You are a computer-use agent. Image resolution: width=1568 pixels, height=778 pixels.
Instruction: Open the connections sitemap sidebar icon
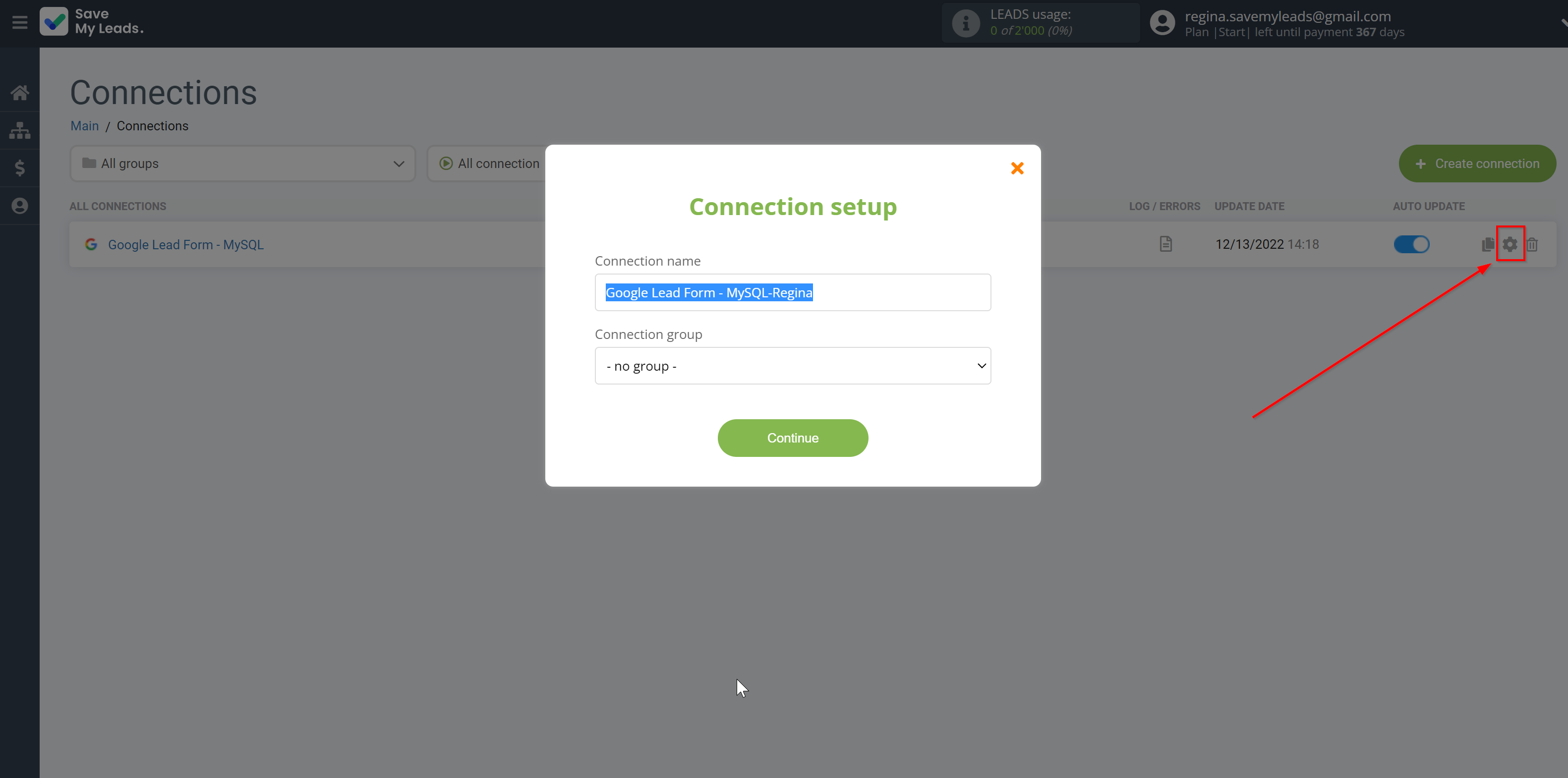coord(19,130)
